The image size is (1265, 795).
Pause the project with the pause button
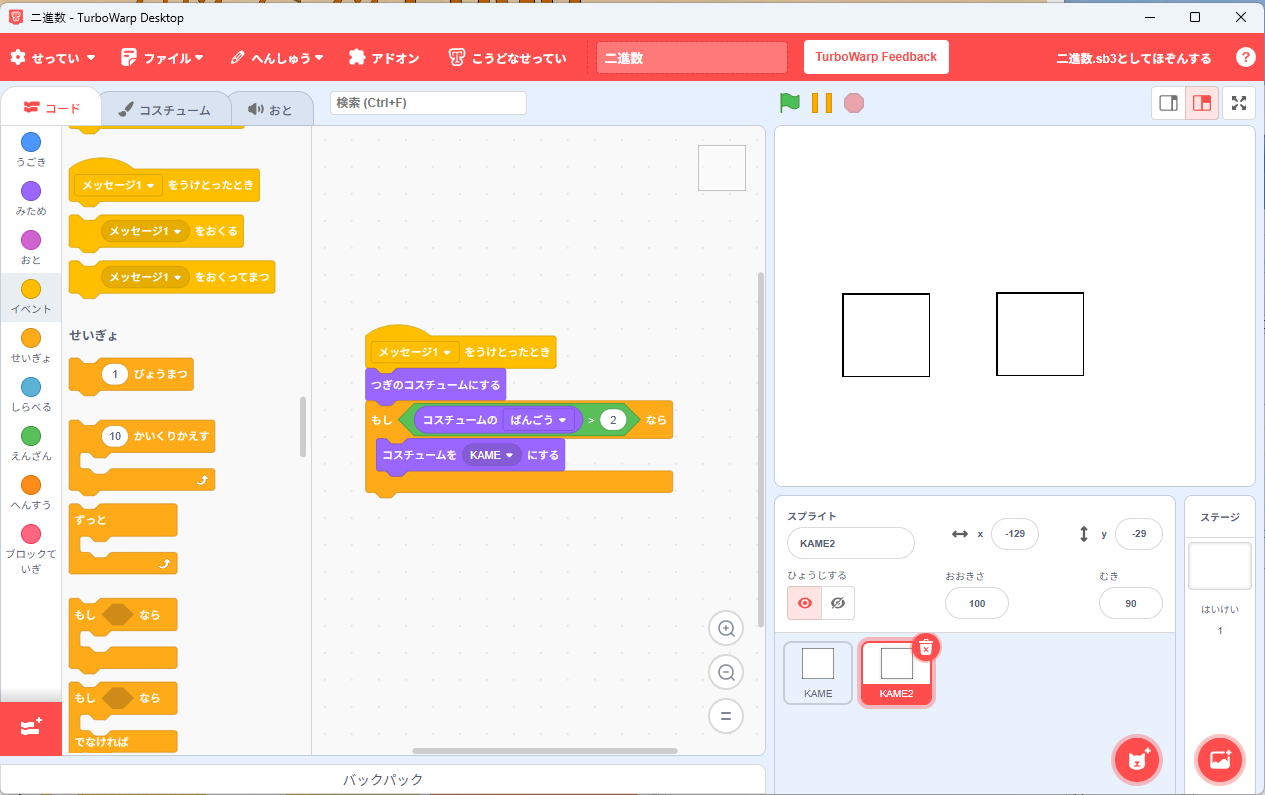(x=822, y=102)
